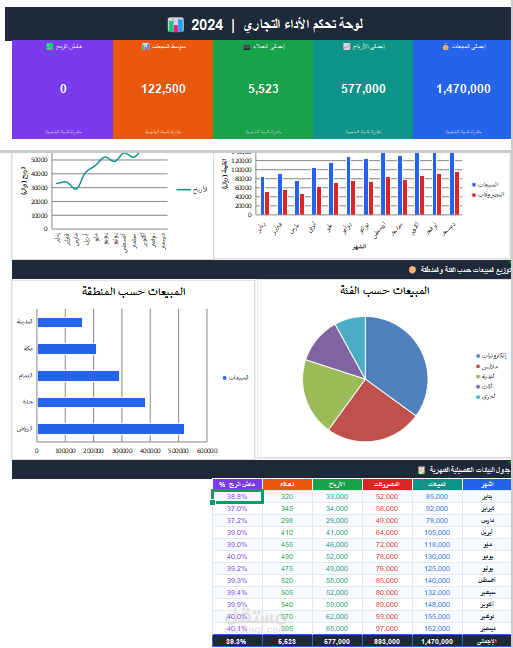
Task: Select cell with value 33,000
Action: 337,497
